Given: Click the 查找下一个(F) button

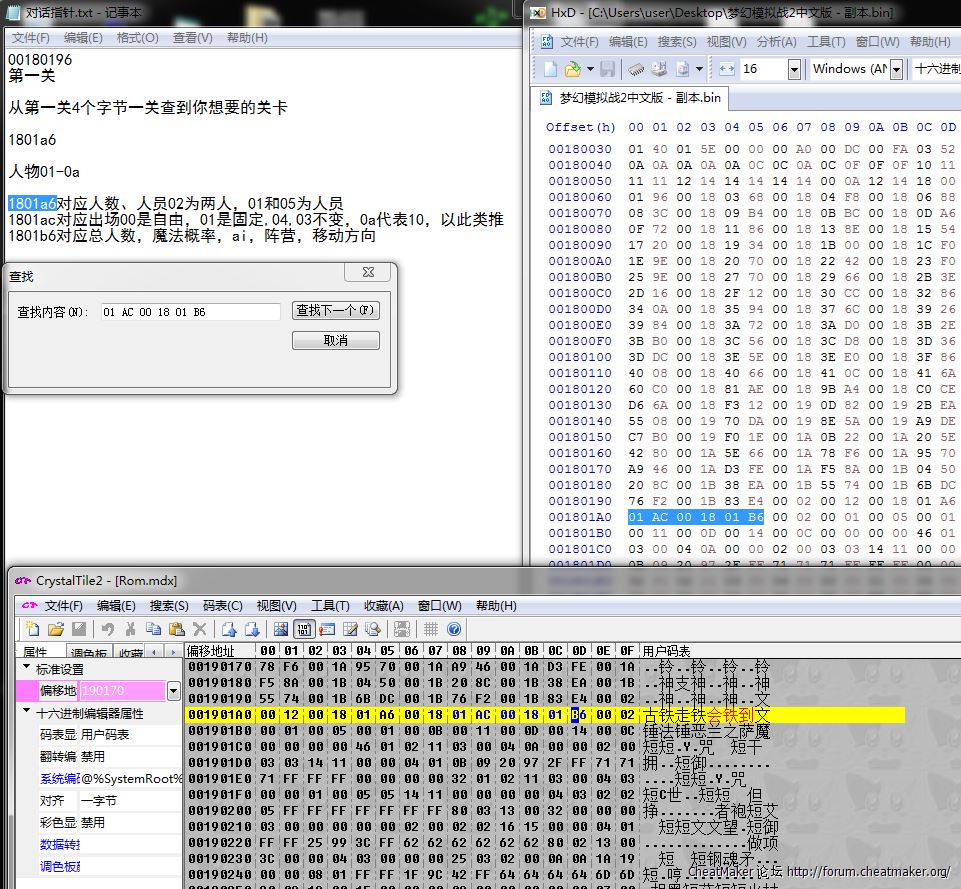Looking at the screenshot, I should point(335,311).
